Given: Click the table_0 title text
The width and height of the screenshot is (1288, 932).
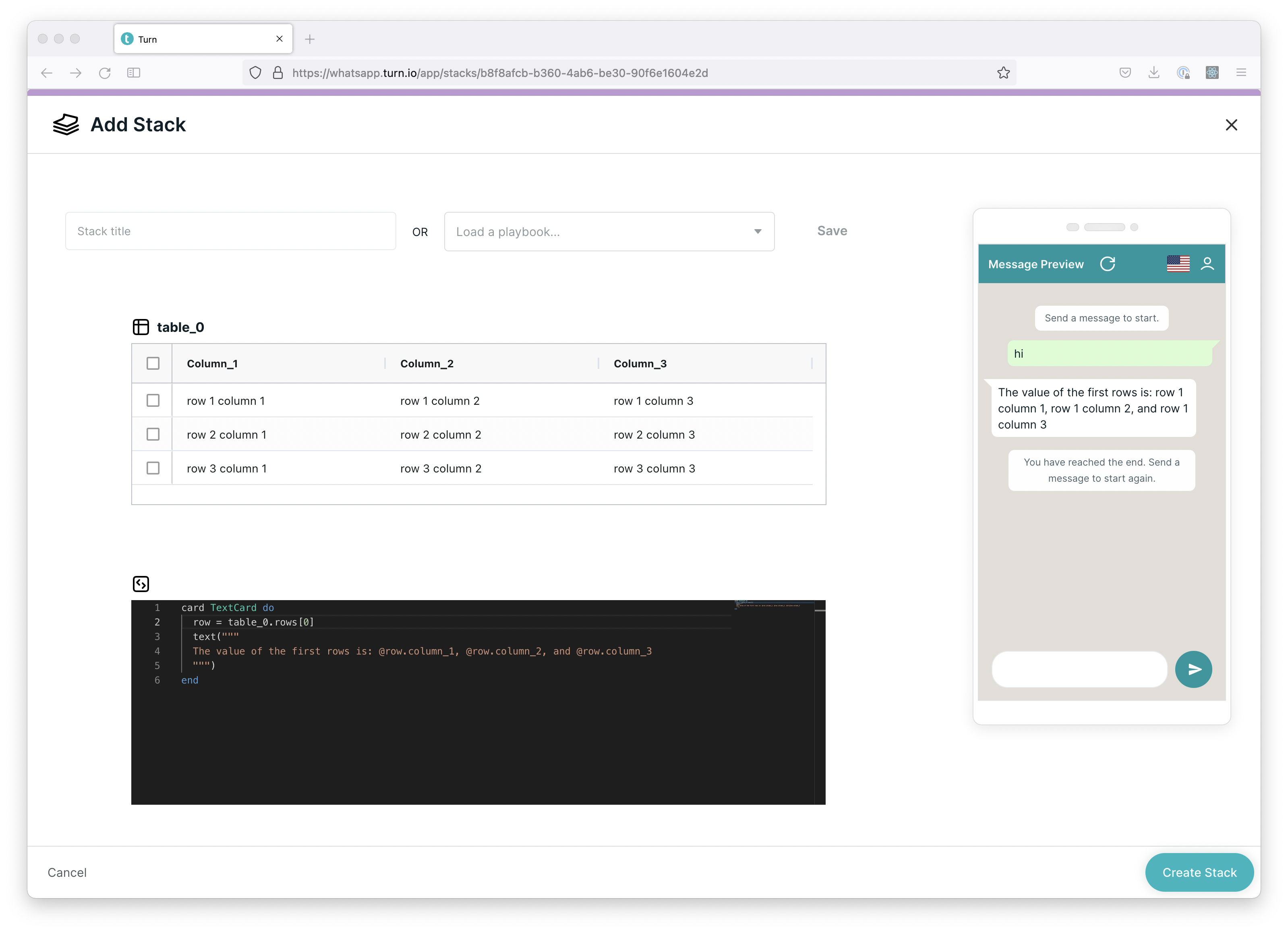Looking at the screenshot, I should [180, 327].
